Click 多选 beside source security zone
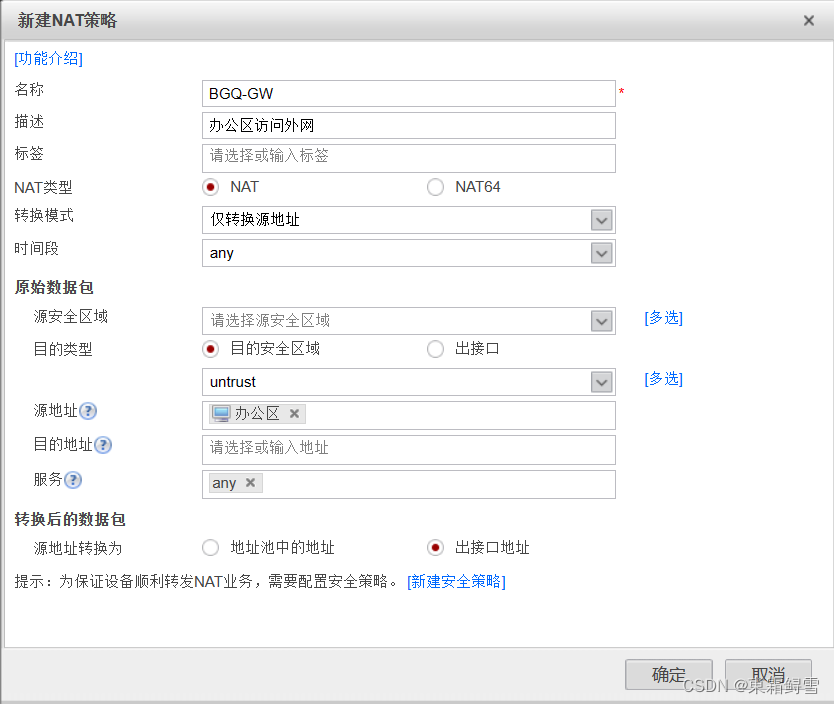The width and height of the screenshot is (834, 704). click(x=663, y=318)
